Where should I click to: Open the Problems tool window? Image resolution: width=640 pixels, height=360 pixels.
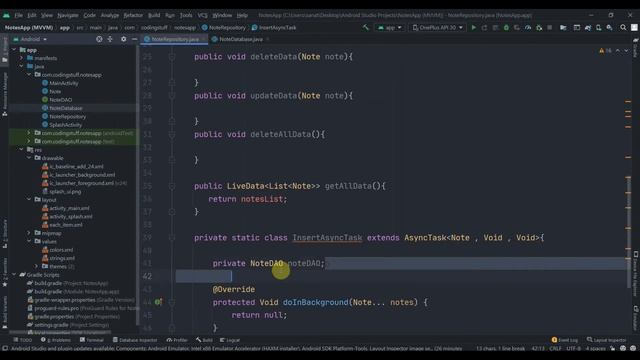tap(56, 340)
